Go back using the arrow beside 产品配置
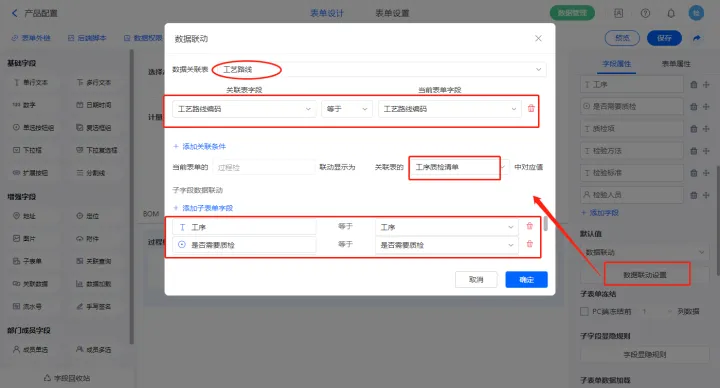The height and width of the screenshot is (388, 720). (x=15, y=13)
